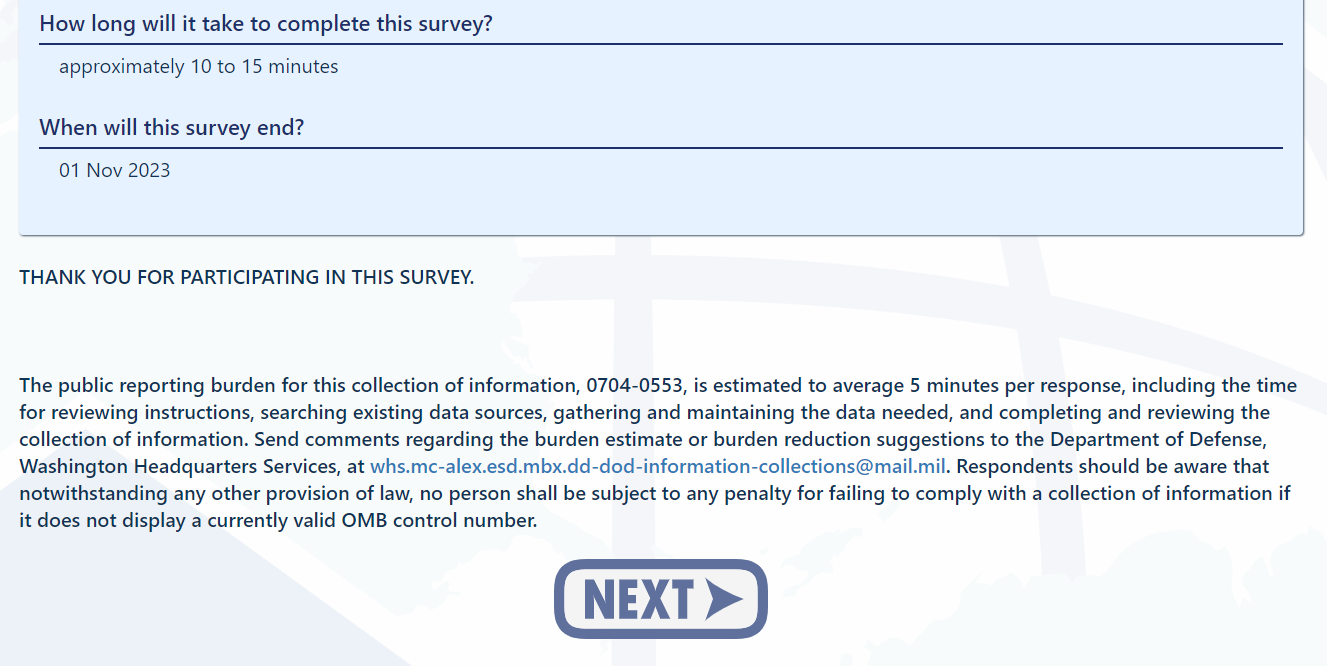This screenshot has height=666, width=1327.
Task: Click the divider line under the "How long" heading
Action: (660, 44)
